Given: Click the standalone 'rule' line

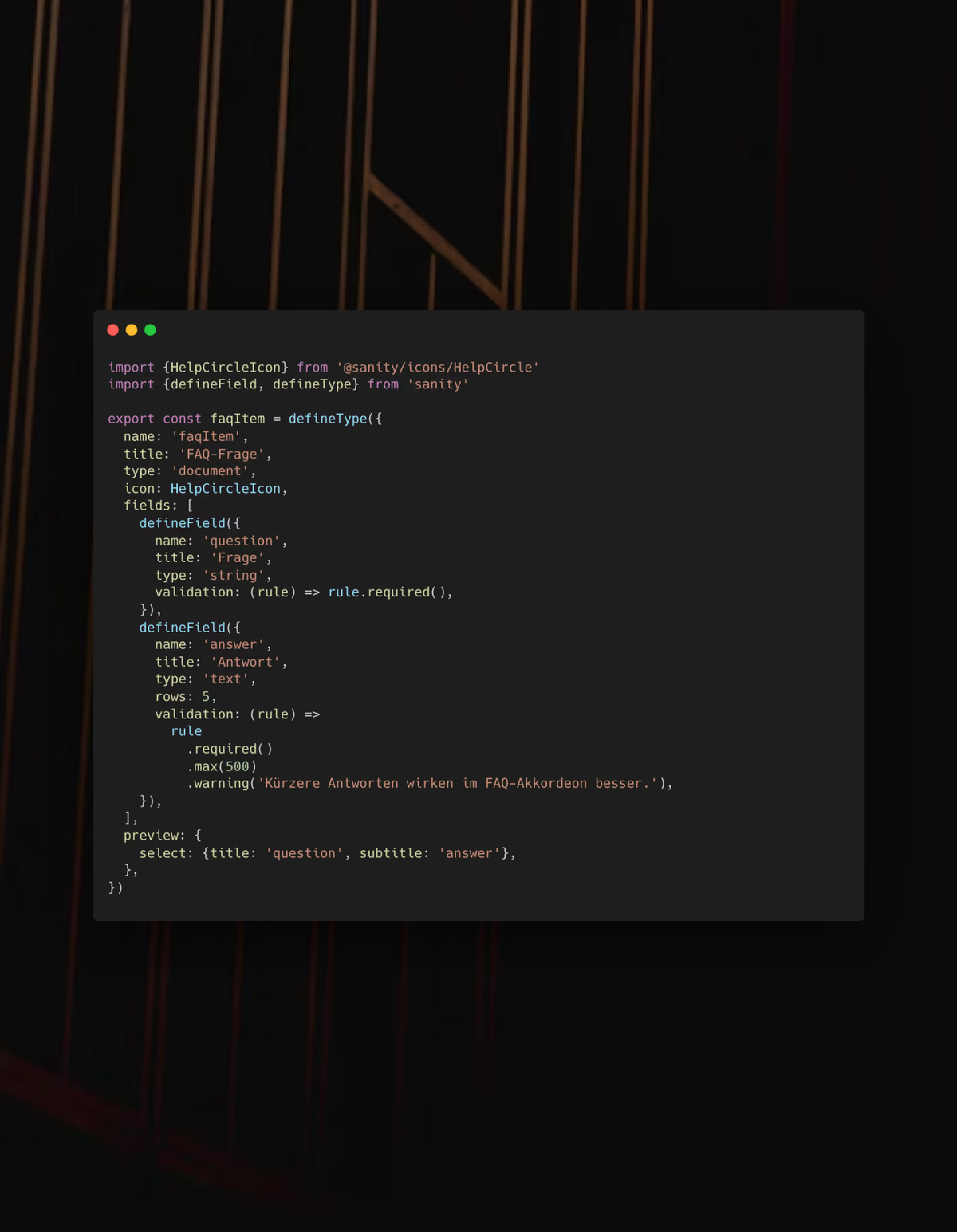Looking at the screenshot, I should [187, 732].
